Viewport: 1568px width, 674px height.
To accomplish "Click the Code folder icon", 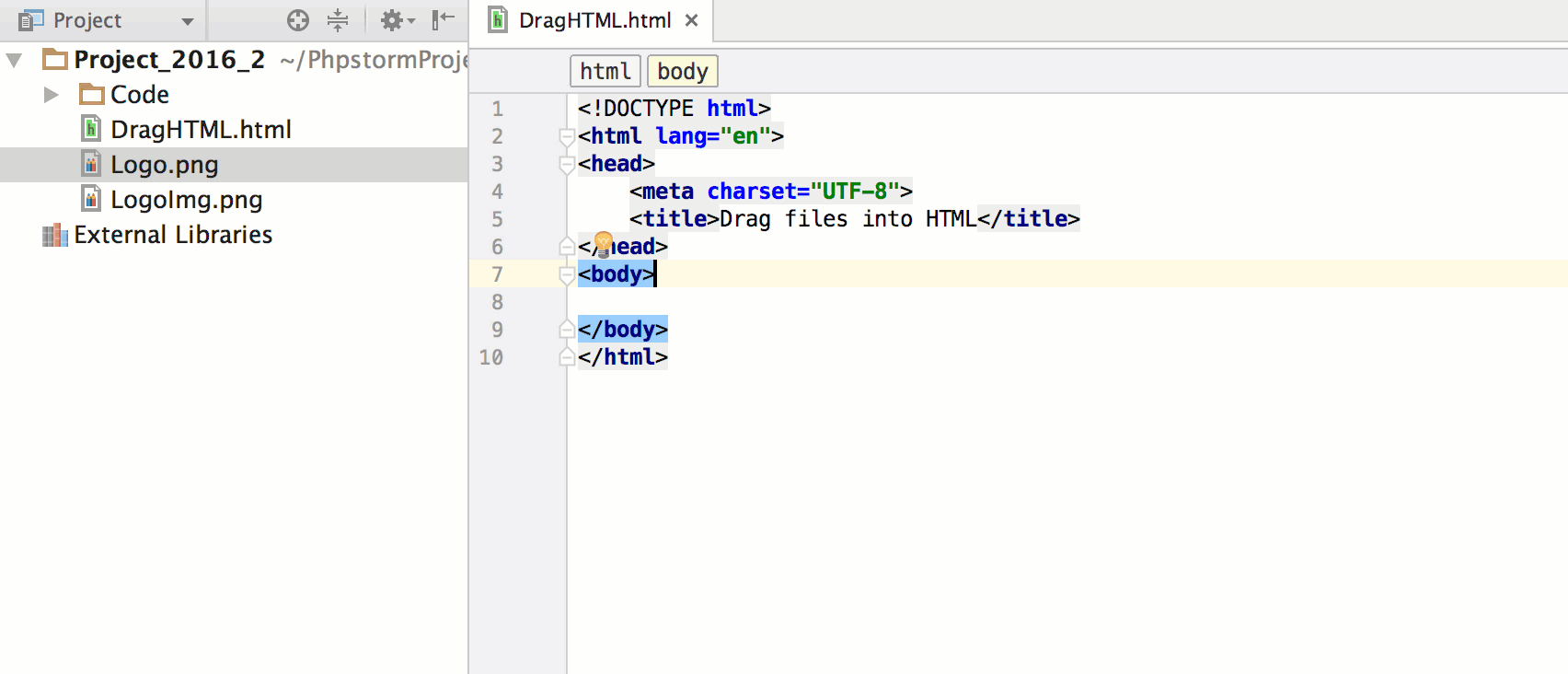I will 91,94.
